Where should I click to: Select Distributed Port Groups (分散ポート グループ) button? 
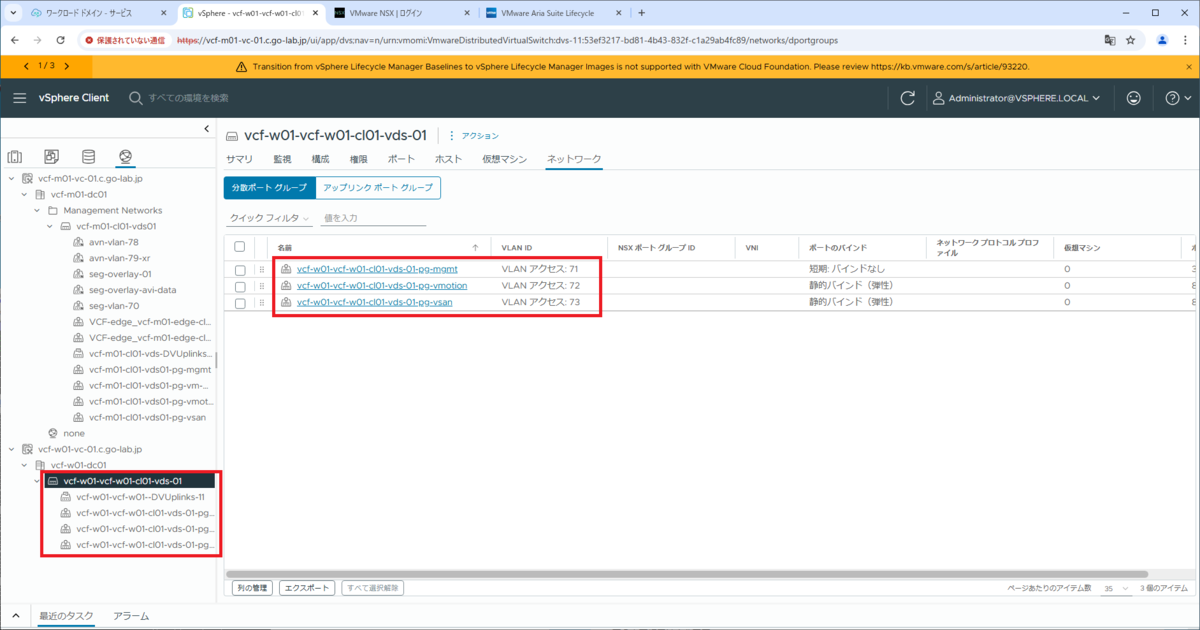(270, 188)
